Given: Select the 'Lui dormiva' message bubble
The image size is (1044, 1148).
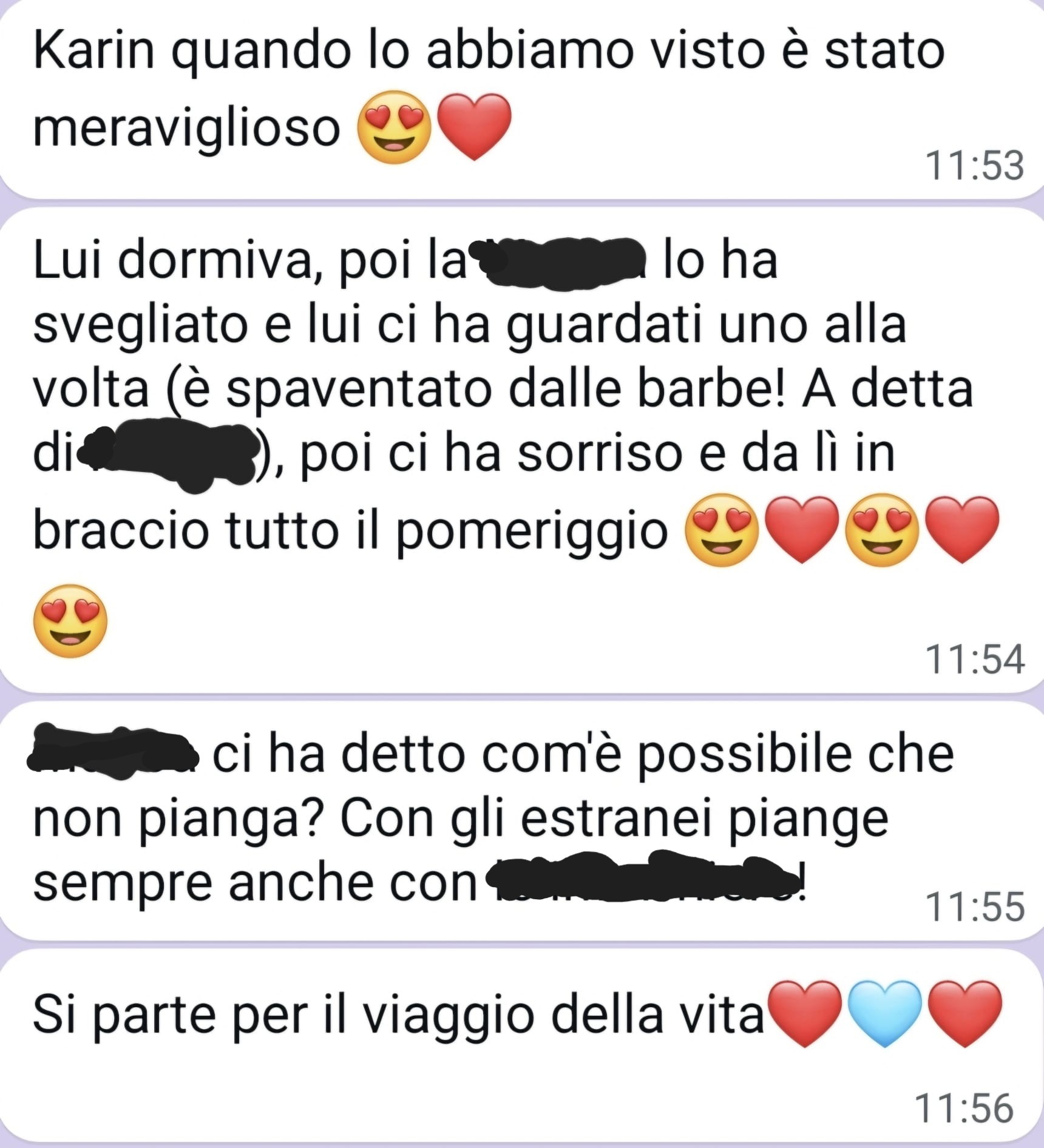Looking at the screenshot, I should [522, 450].
